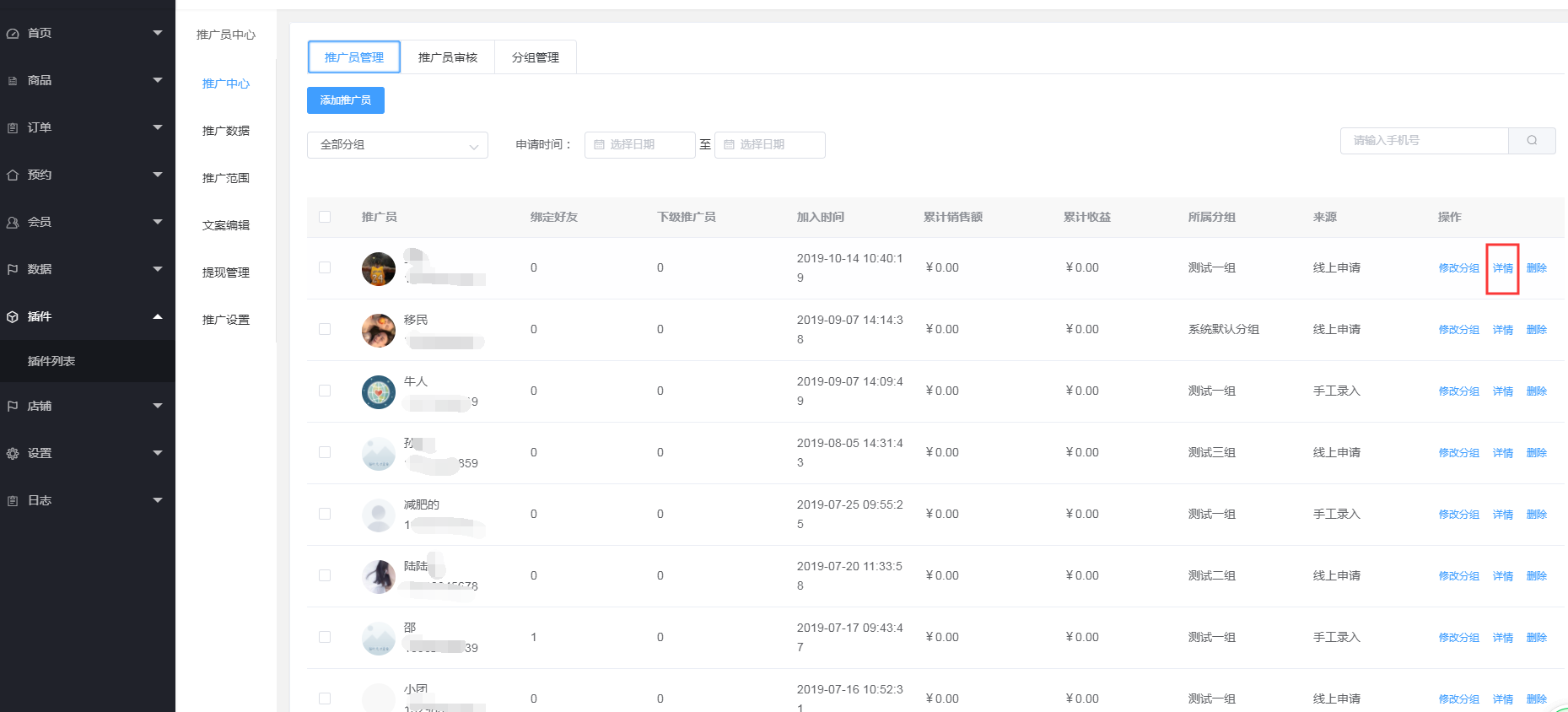Click the 订单 orders icon in sidebar
This screenshot has height=712, width=1568.
pos(13,128)
